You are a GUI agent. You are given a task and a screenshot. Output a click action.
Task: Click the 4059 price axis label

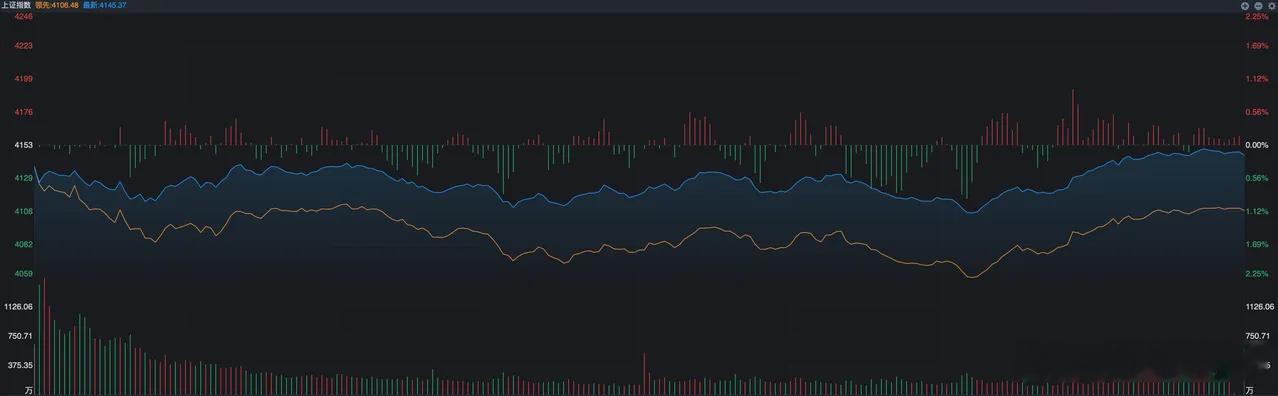click(x=24, y=273)
